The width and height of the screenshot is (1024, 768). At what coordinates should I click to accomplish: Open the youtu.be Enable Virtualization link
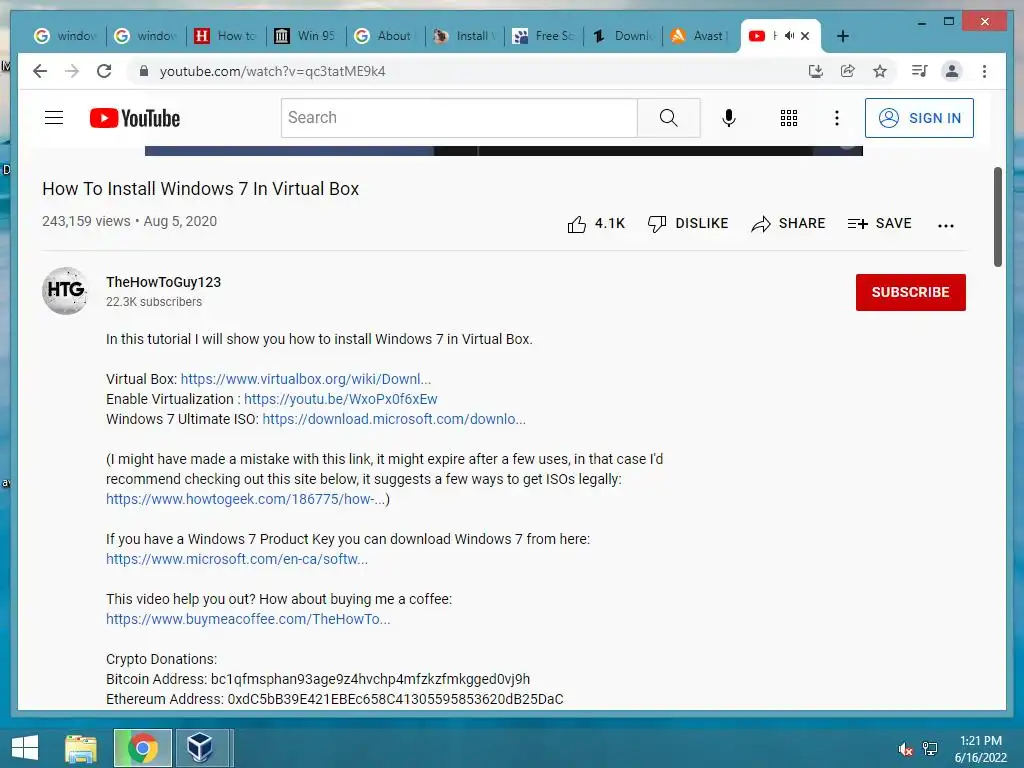pos(340,399)
